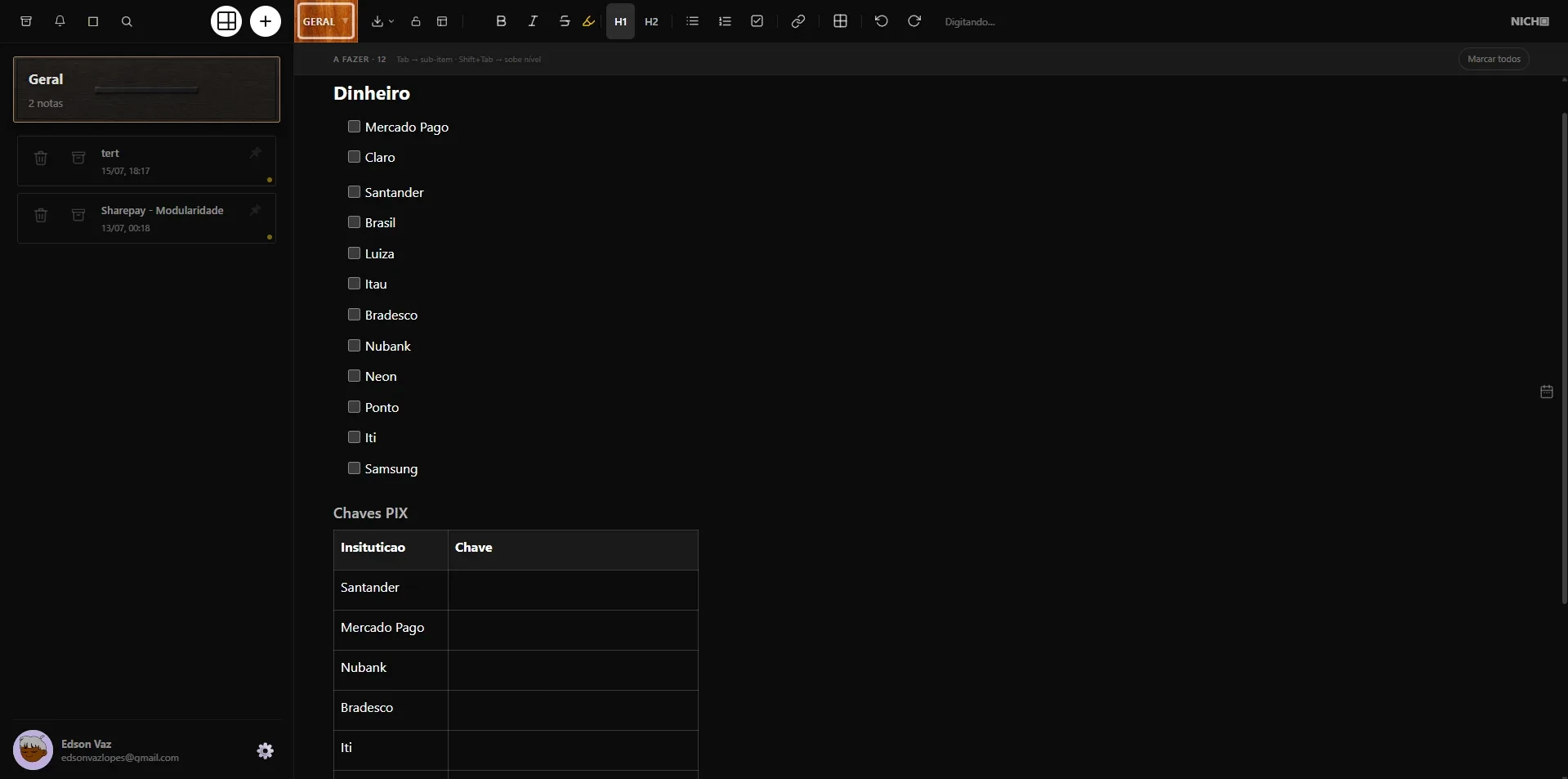Expand the download options arrow
The width and height of the screenshot is (1568, 779).
coord(391,21)
